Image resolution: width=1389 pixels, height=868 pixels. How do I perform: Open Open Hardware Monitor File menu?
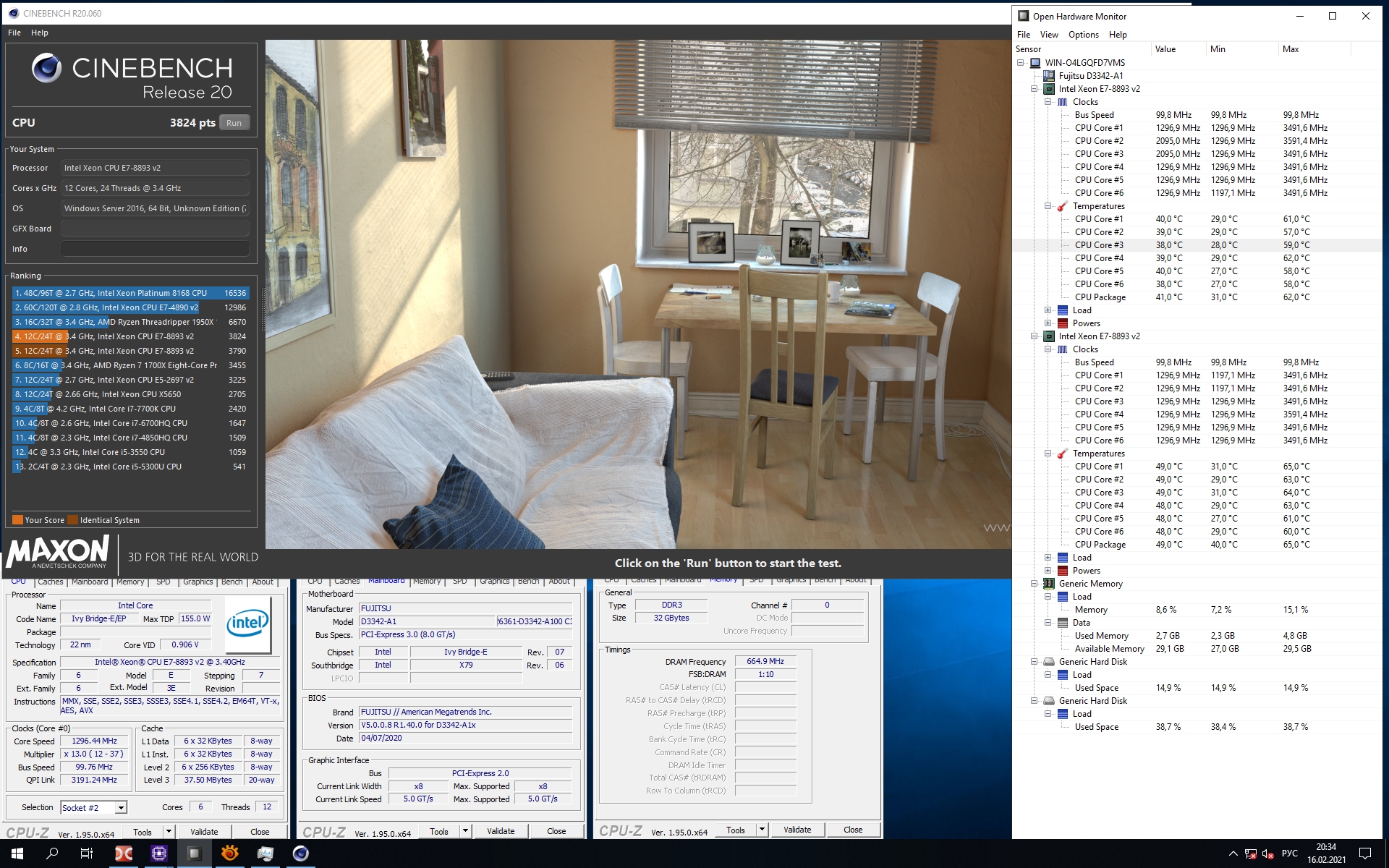1024,35
